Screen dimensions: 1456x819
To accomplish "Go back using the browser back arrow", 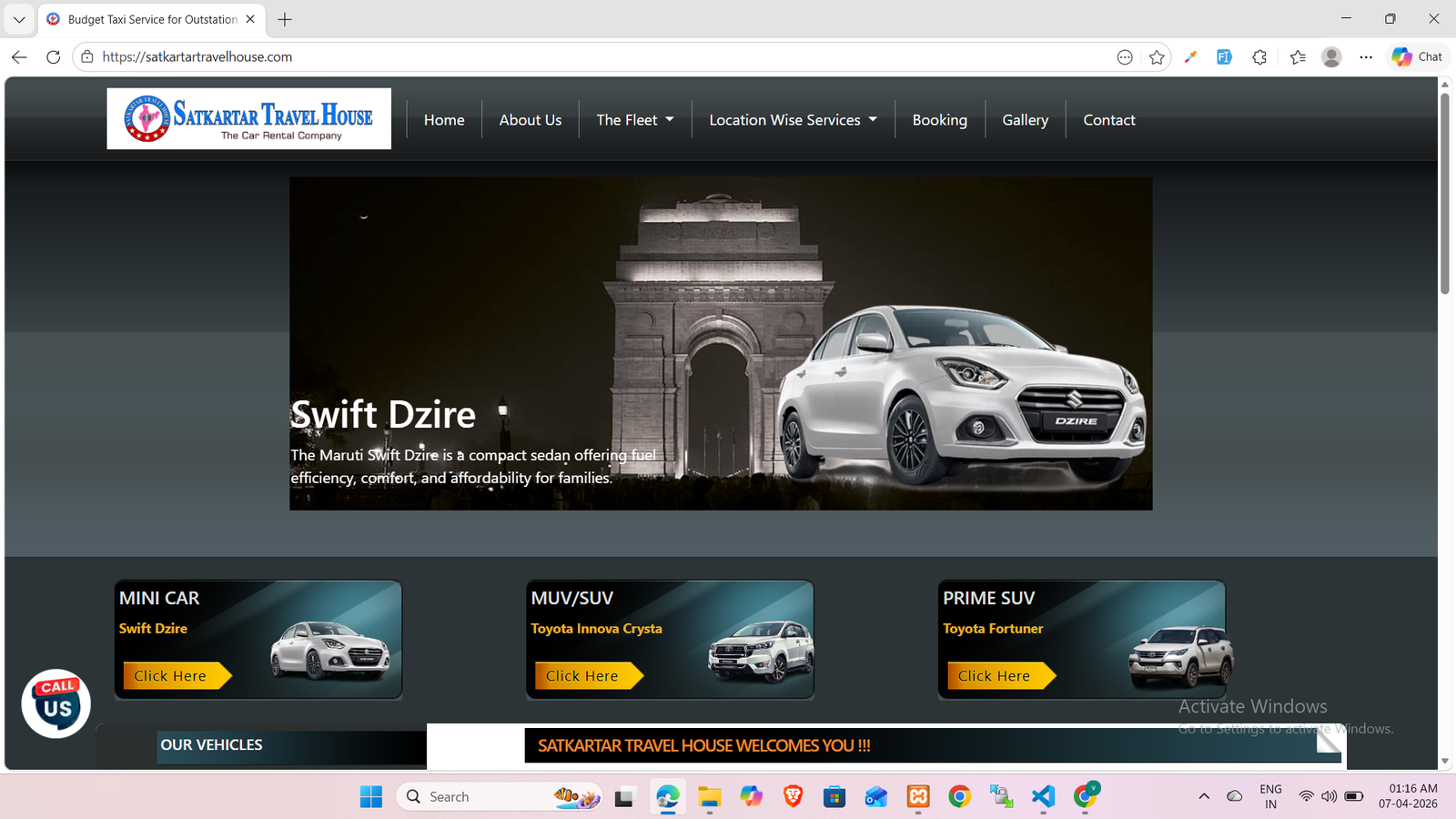I will coord(19,56).
